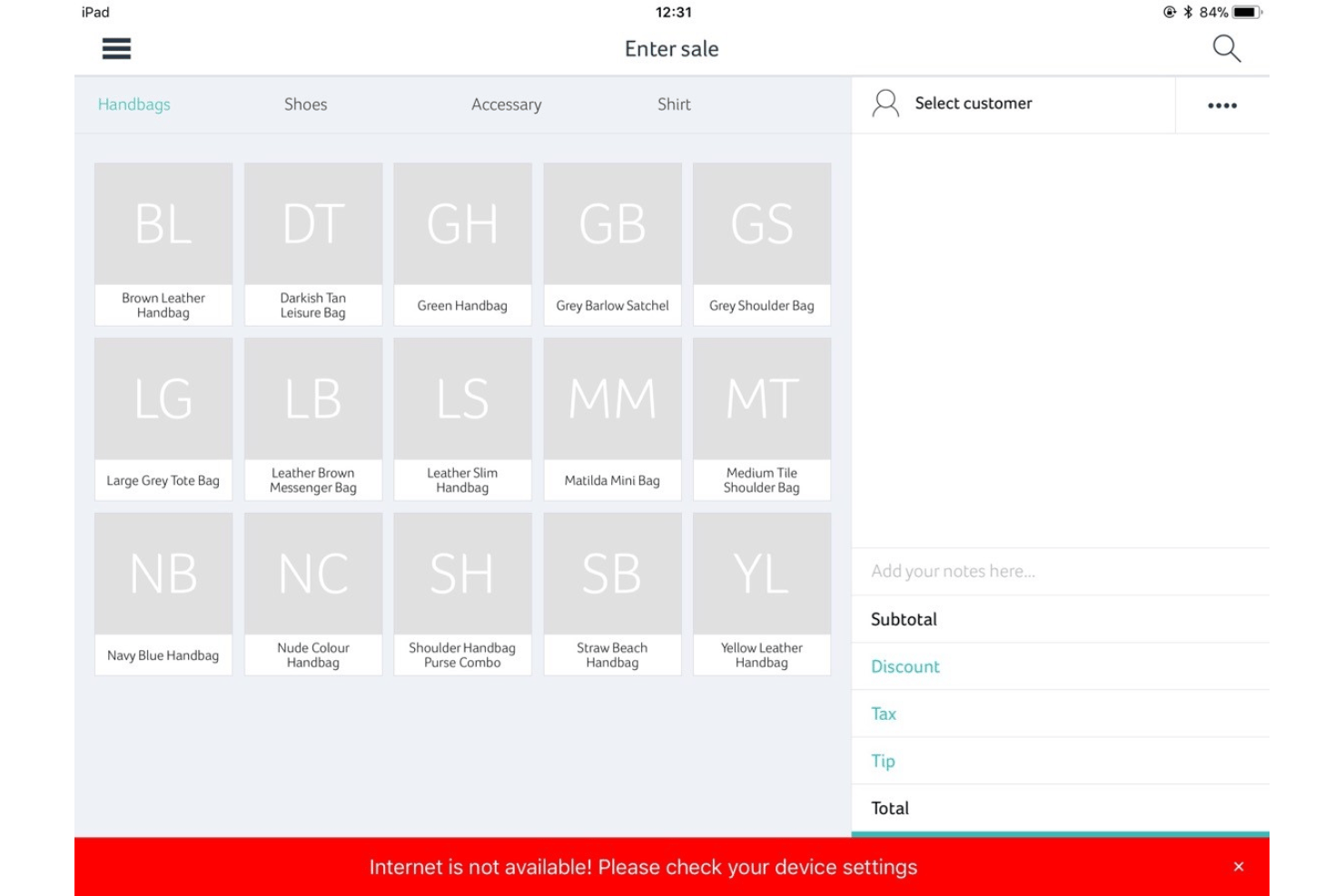1344x896 pixels.
Task: Open the hamburger menu
Action: 116,48
